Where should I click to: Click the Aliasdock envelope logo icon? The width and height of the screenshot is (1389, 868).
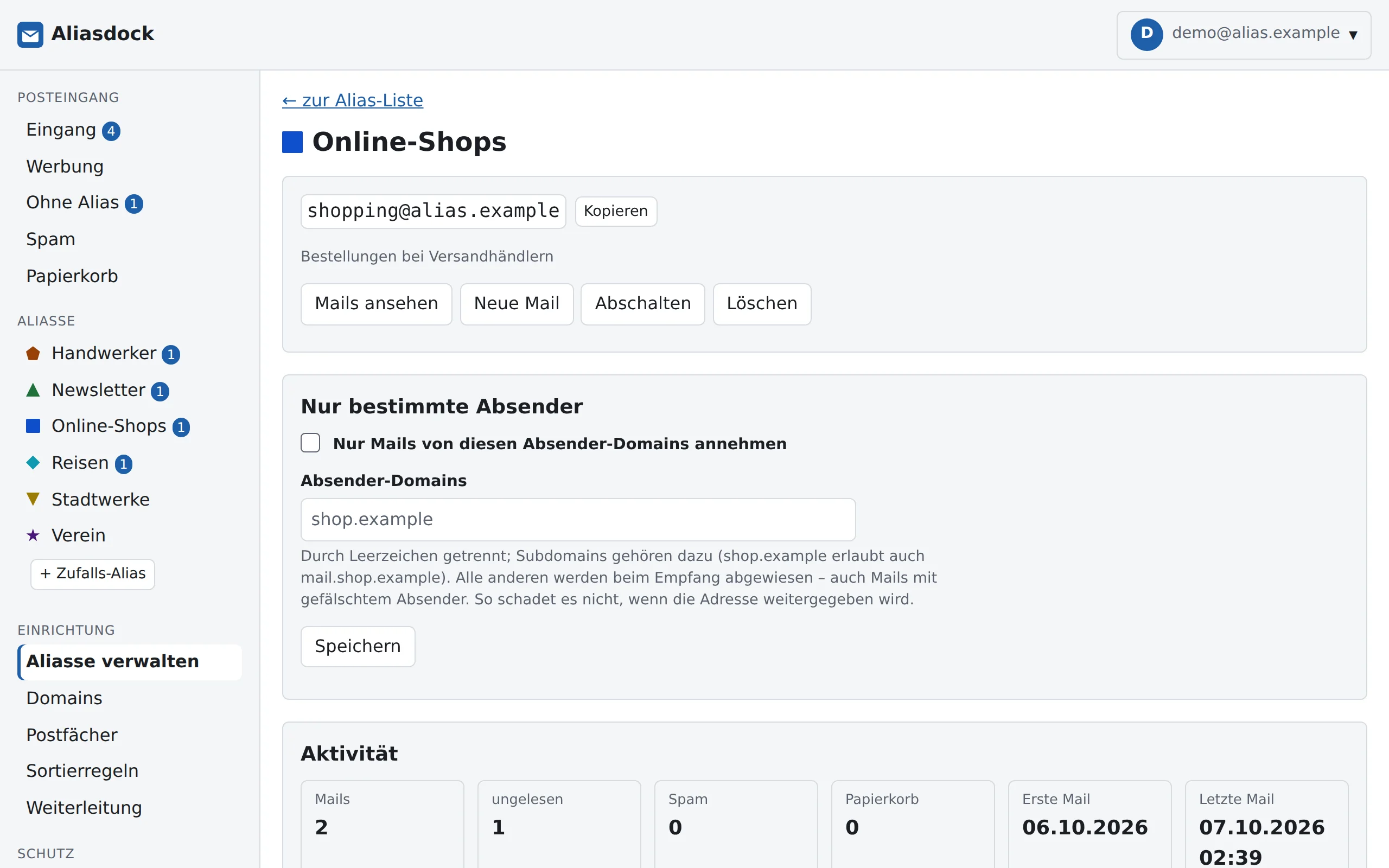pos(30,34)
